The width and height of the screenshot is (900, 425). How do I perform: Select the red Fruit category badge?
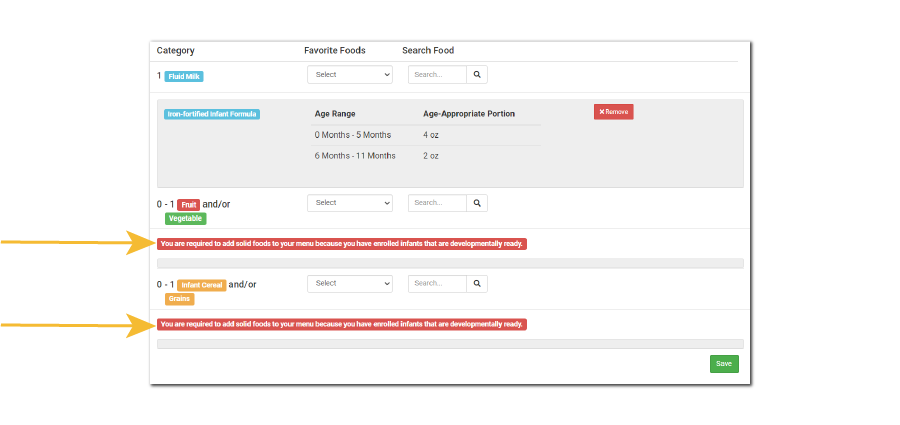click(188, 204)
